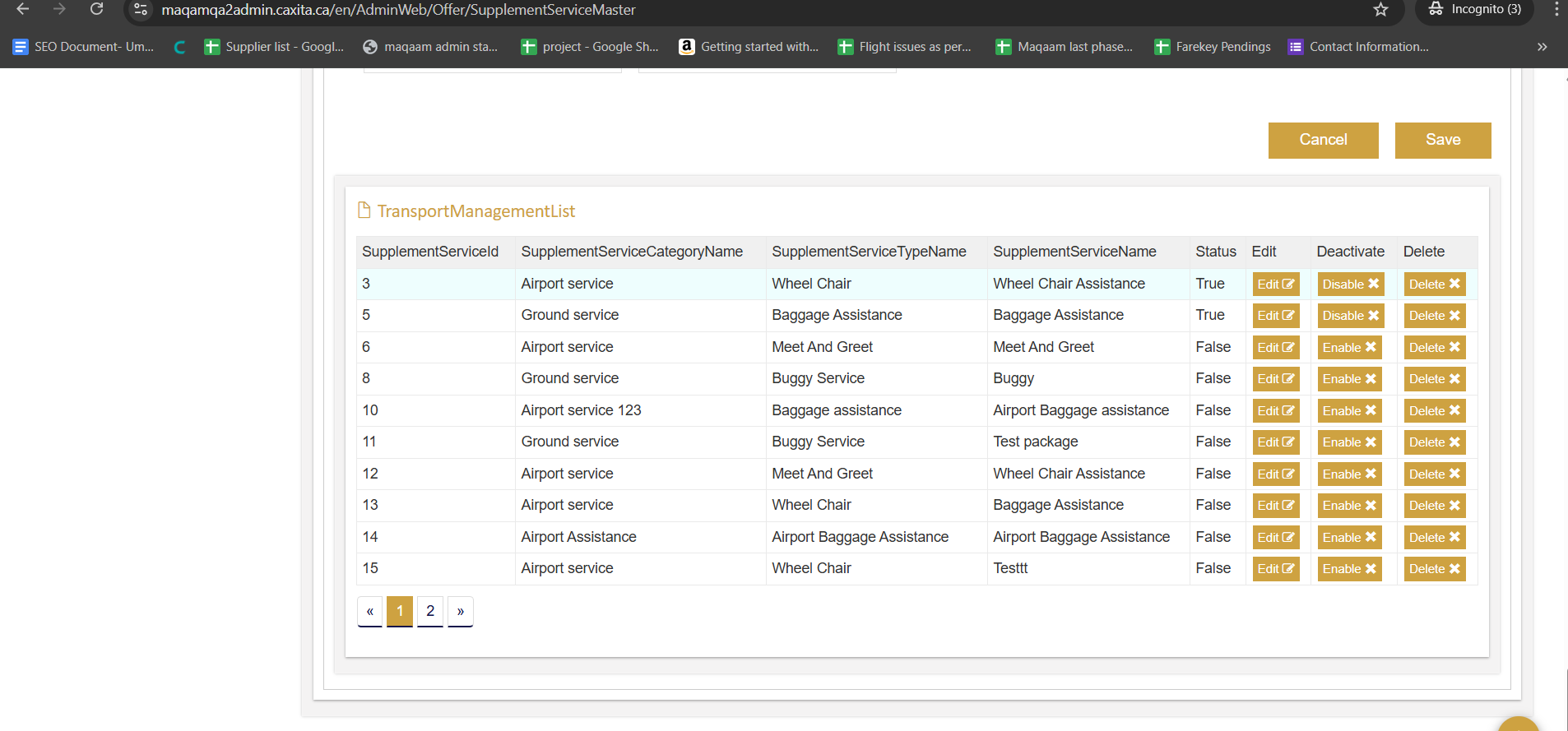The width and height of the screenshot is (1568, 731).
Task: Select page 1 in pagination
Action: [400, 611]
